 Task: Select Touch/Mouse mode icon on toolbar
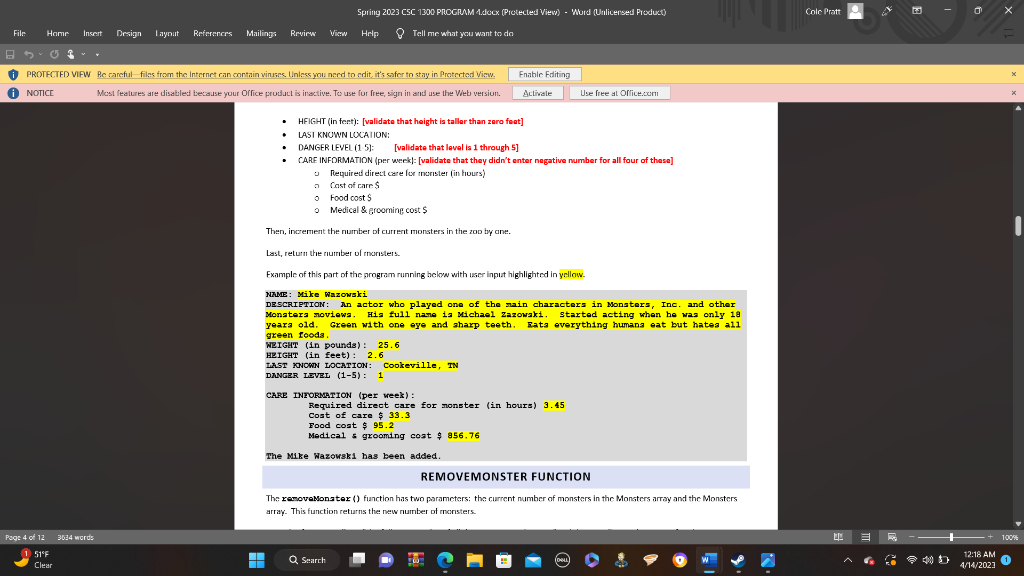tap(70, 54)
